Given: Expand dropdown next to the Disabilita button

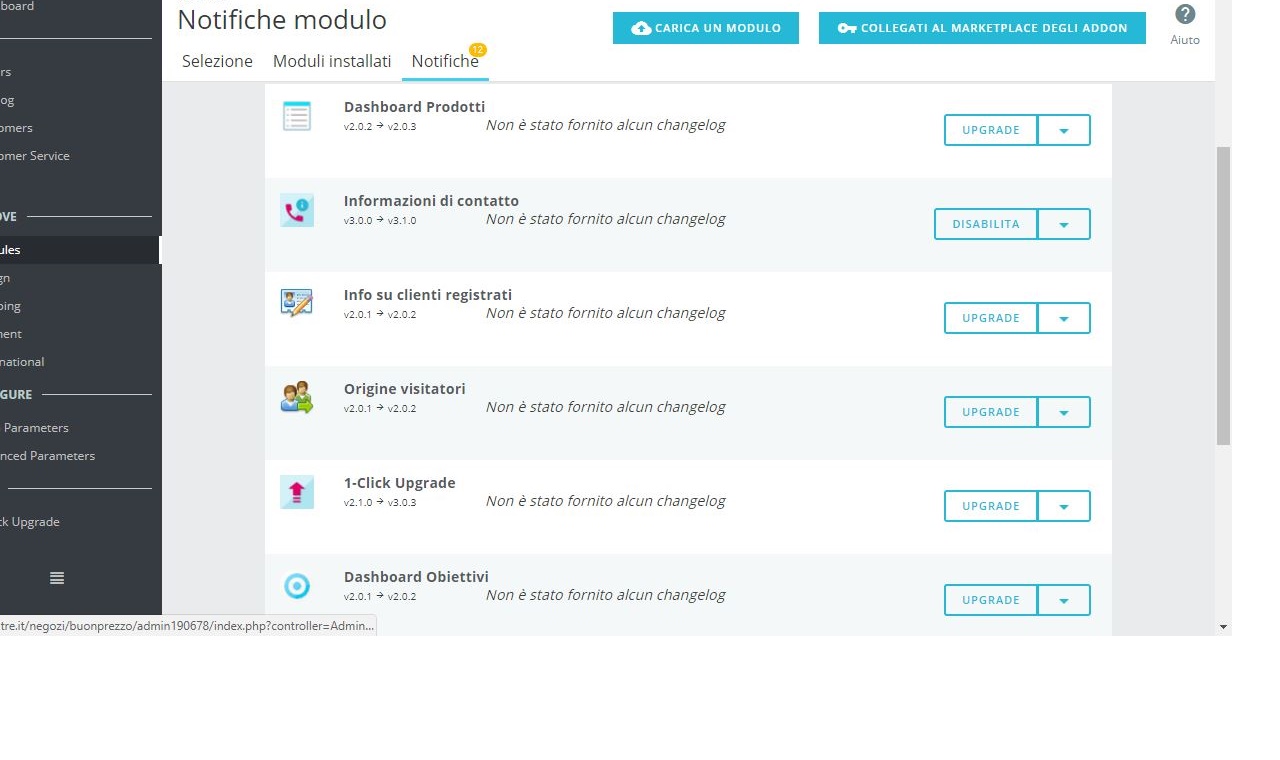Looking at the screenshot, I should [1064, 224].
